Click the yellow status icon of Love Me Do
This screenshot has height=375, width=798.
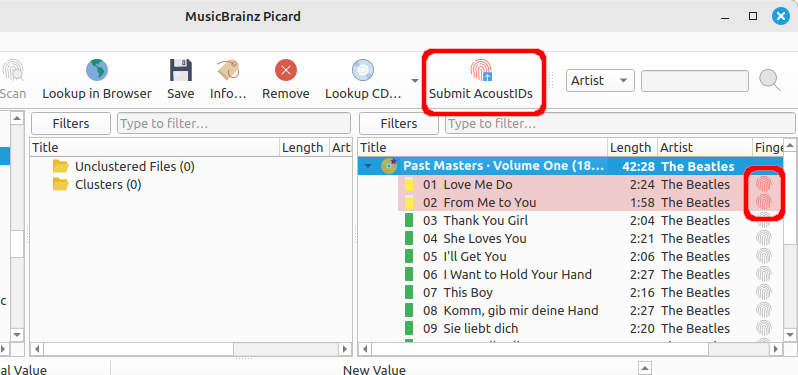click(409, 184)
